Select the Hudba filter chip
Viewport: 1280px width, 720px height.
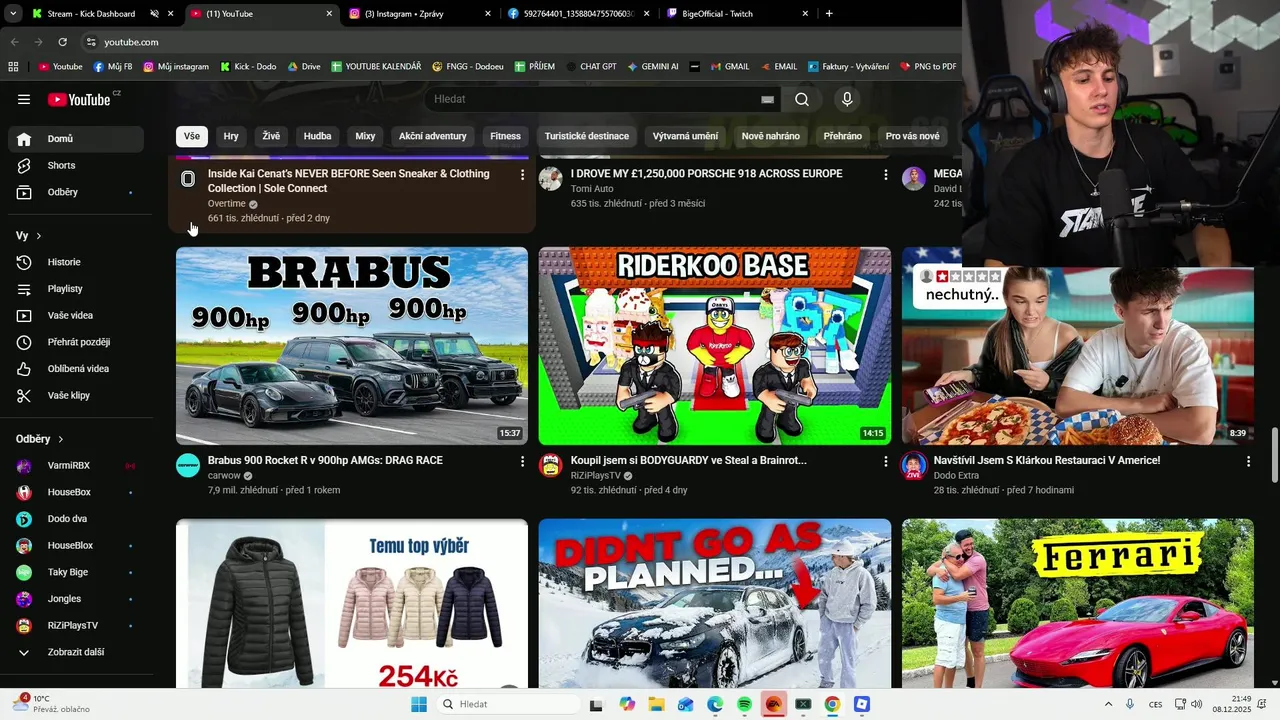[317, 136]
